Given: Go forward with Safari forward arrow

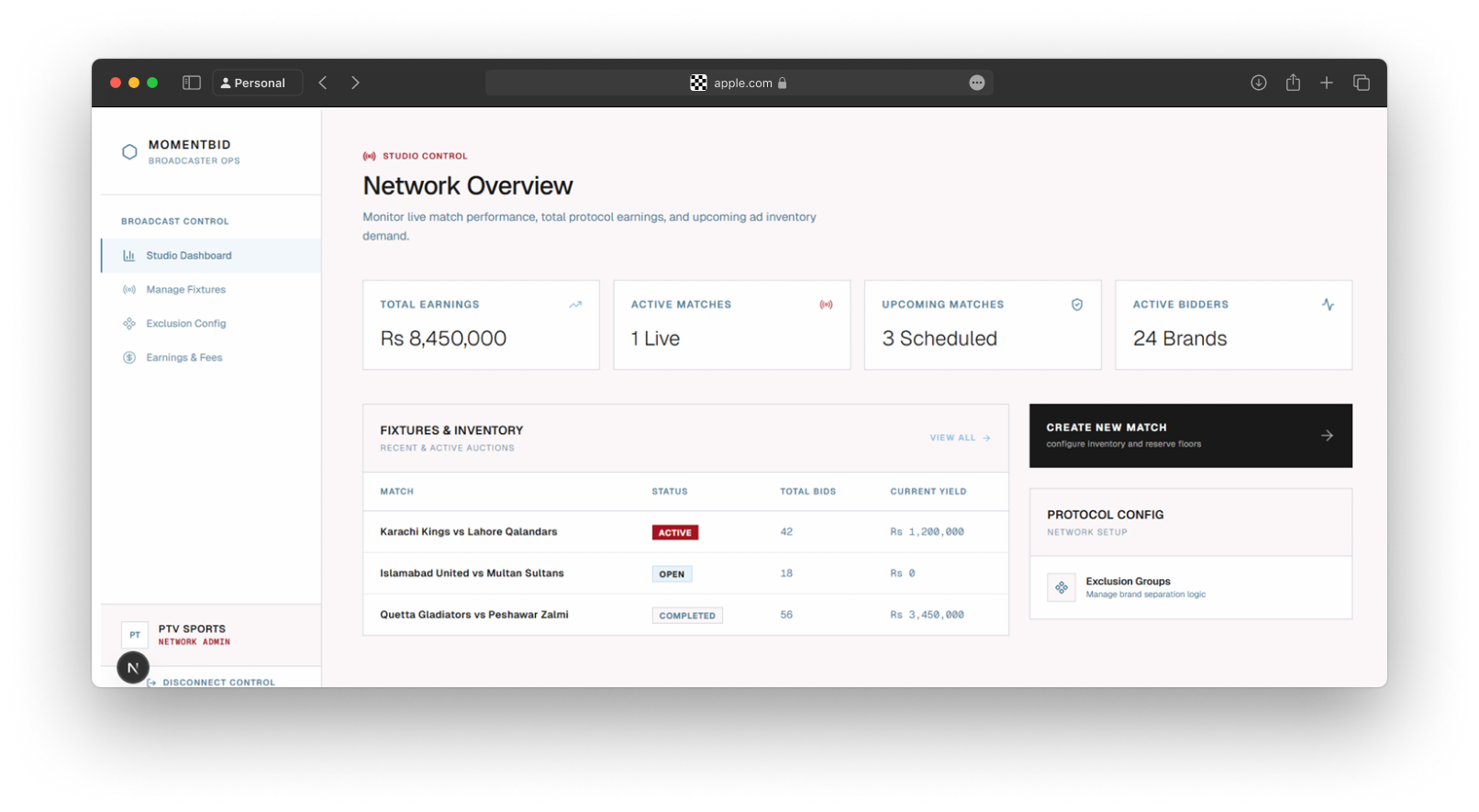Looking at the screenshot, I should coord(355,83).
